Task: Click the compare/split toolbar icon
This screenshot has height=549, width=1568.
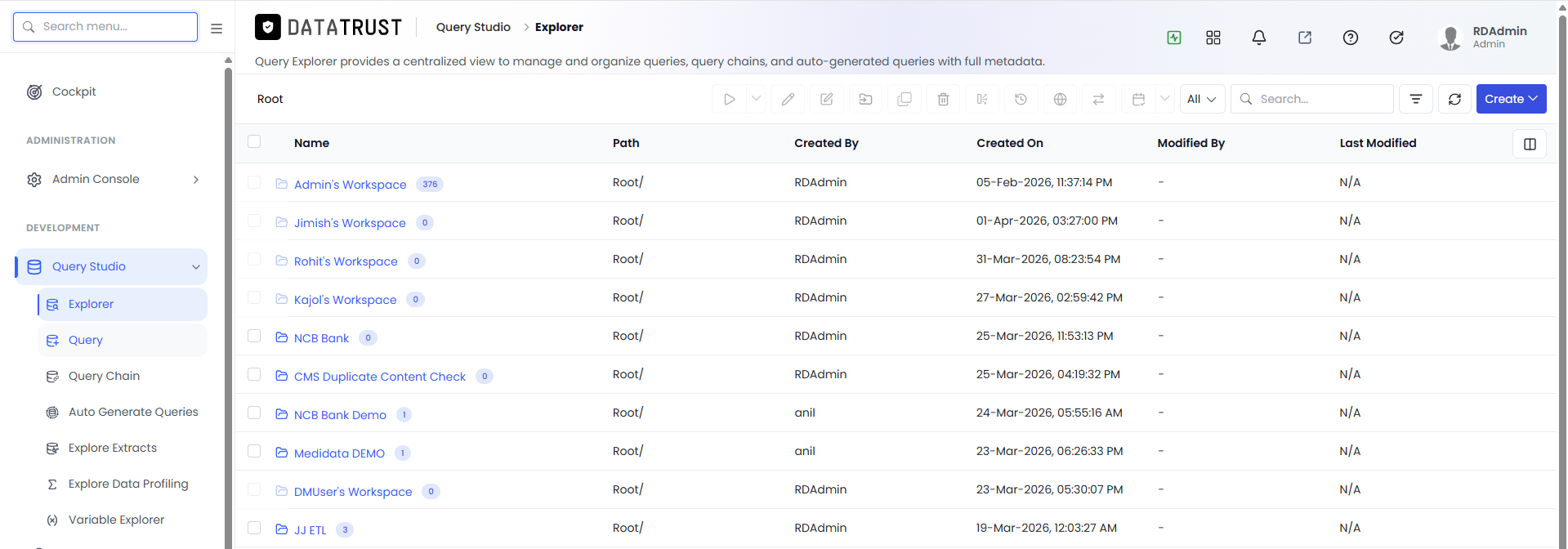Action: tap(982, 99)
